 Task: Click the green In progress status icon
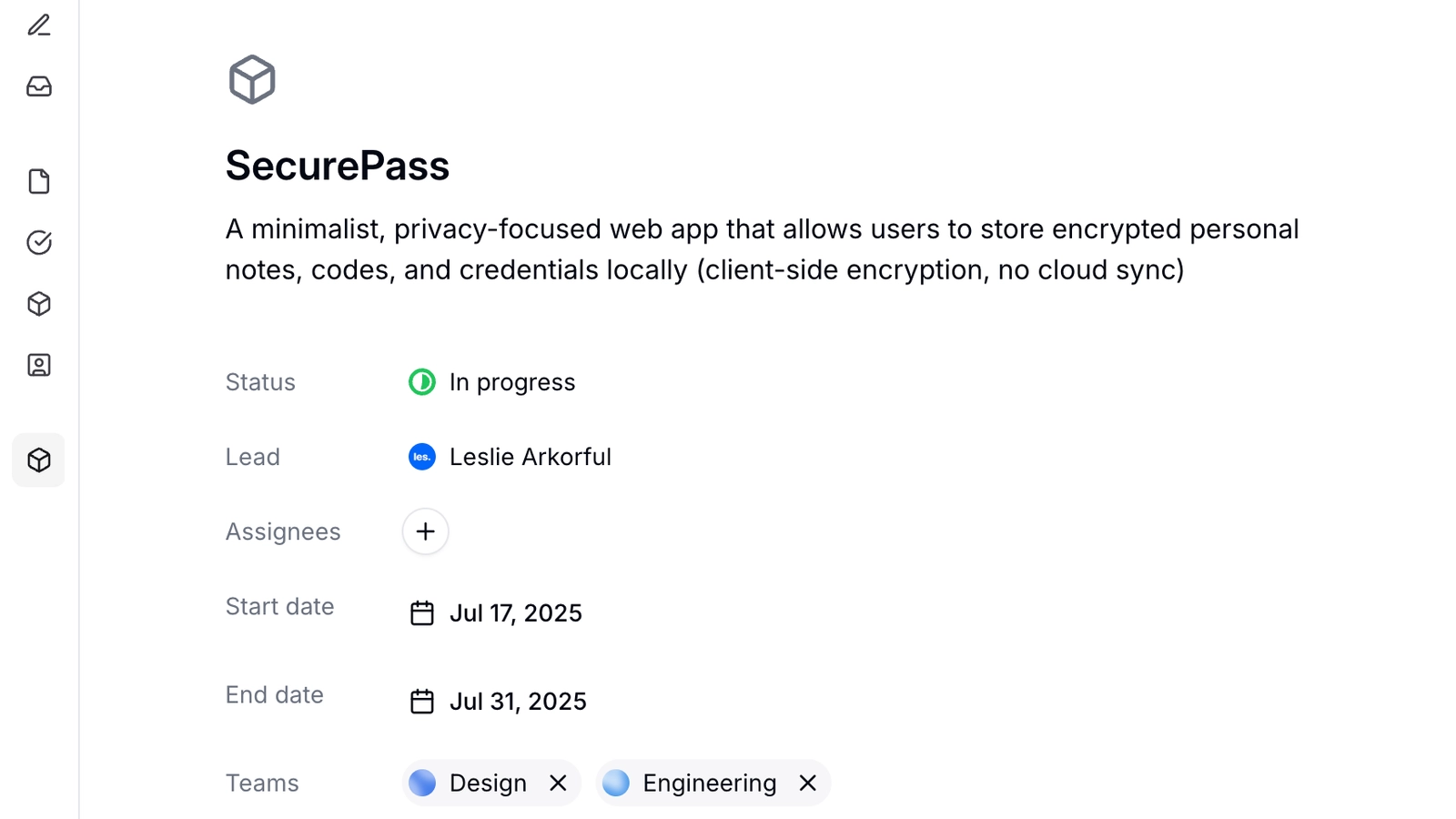pos(421,382)
